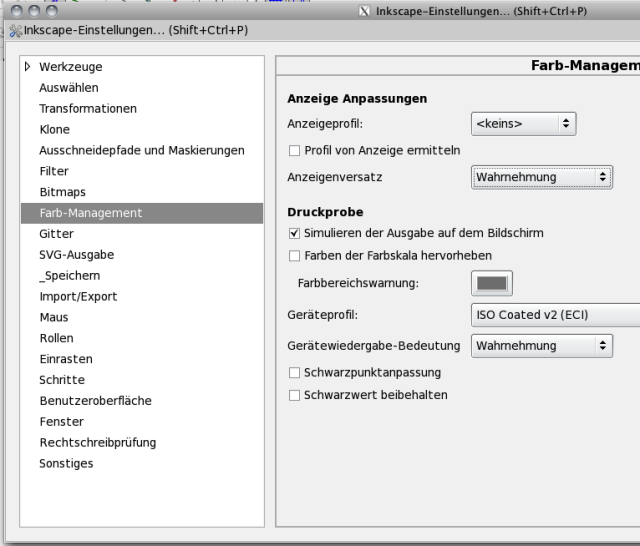Click the second (middle) window control button
Viewport: 640px width, 546px height.
(x=34, y=11)
